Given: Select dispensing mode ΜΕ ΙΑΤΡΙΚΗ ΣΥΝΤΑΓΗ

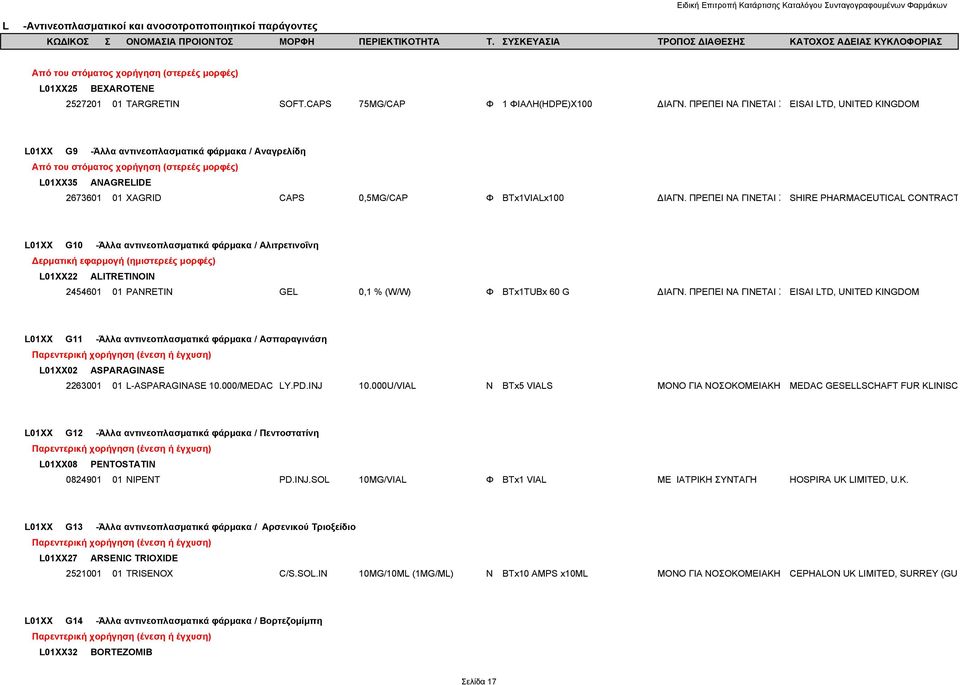Looking at the screenshot, I should pyautogui.click(x=707, y=480).
